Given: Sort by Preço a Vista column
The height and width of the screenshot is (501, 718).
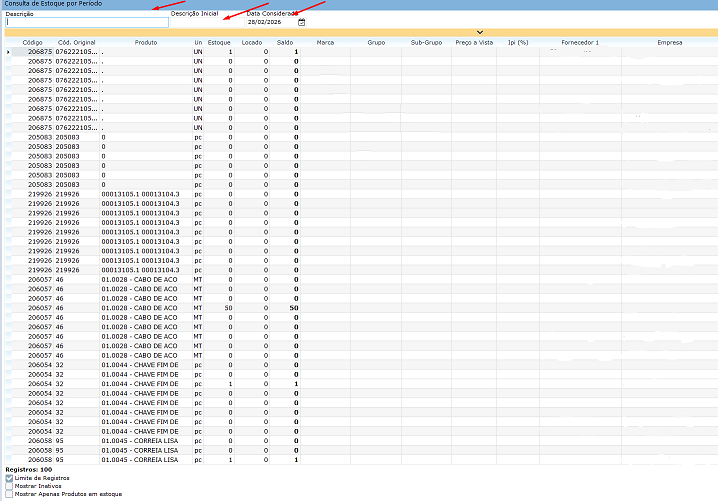Looking at the screenshot, I should (x=475, y=43).
